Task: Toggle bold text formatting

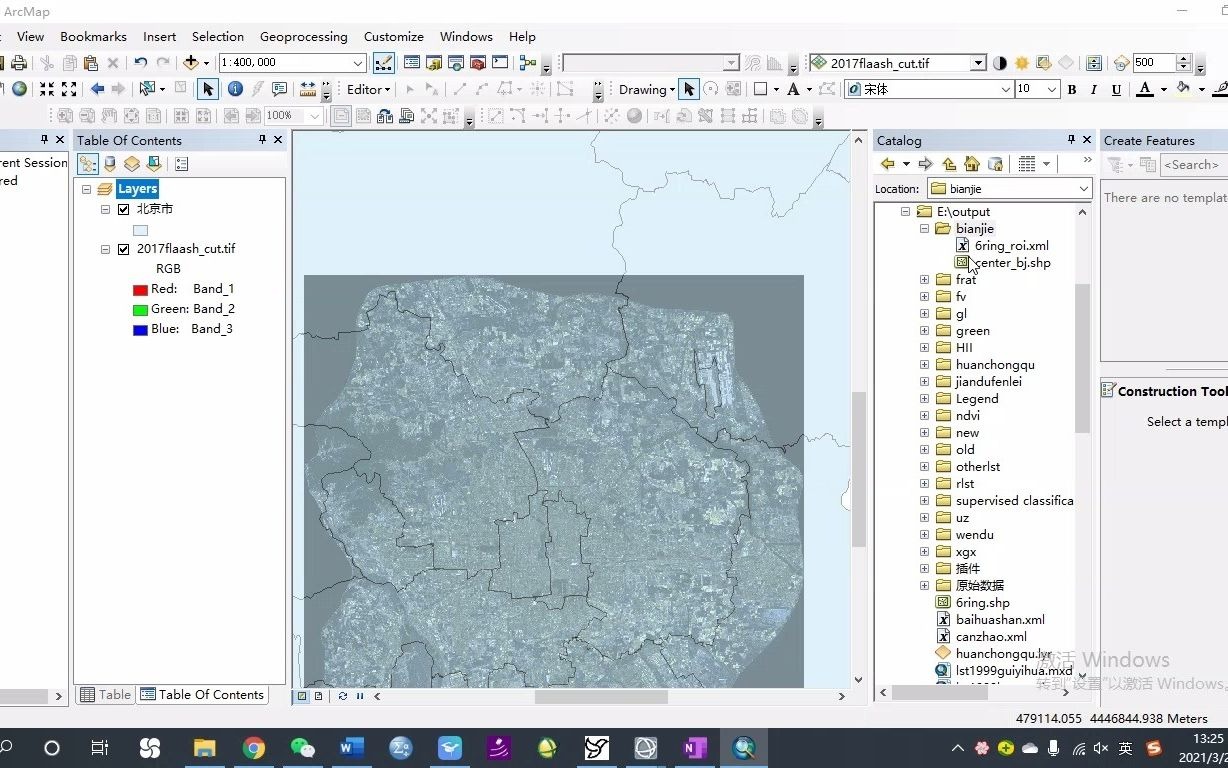Action: [x=1072, y=90]
